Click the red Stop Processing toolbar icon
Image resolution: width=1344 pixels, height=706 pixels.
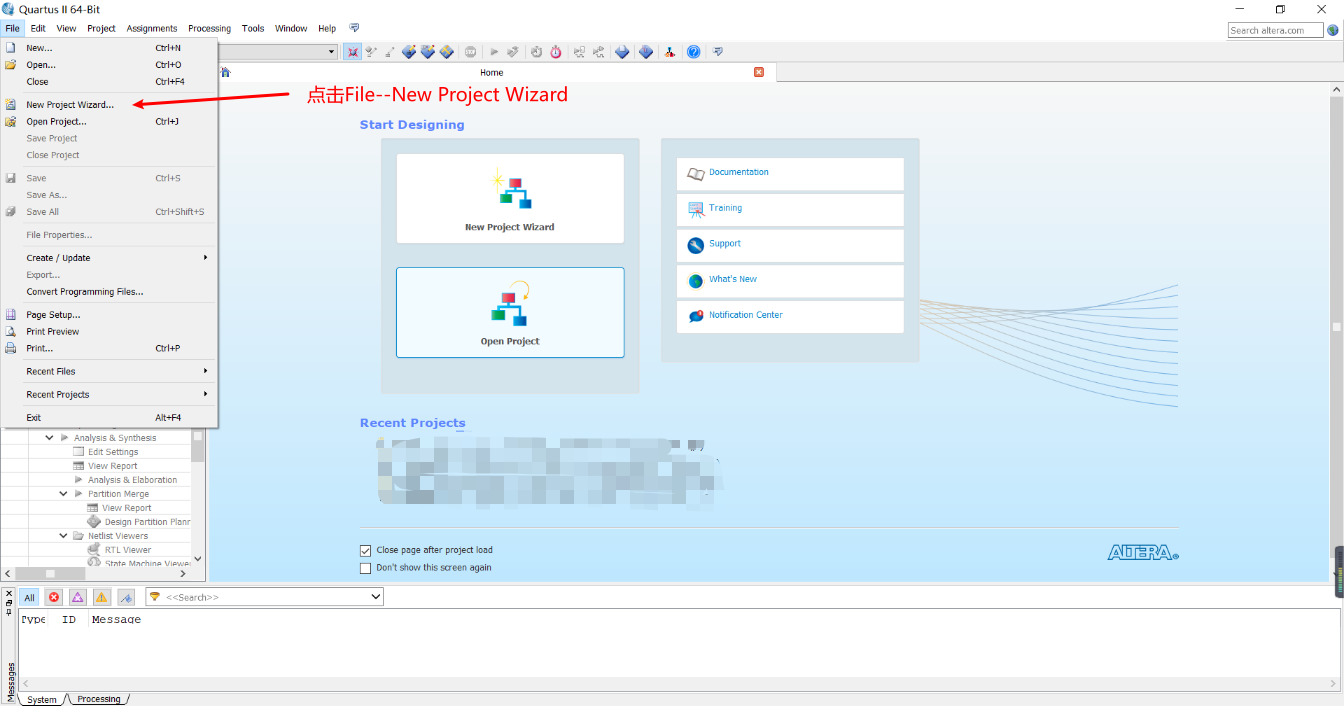pyautogui.click(x=470, y=52)
